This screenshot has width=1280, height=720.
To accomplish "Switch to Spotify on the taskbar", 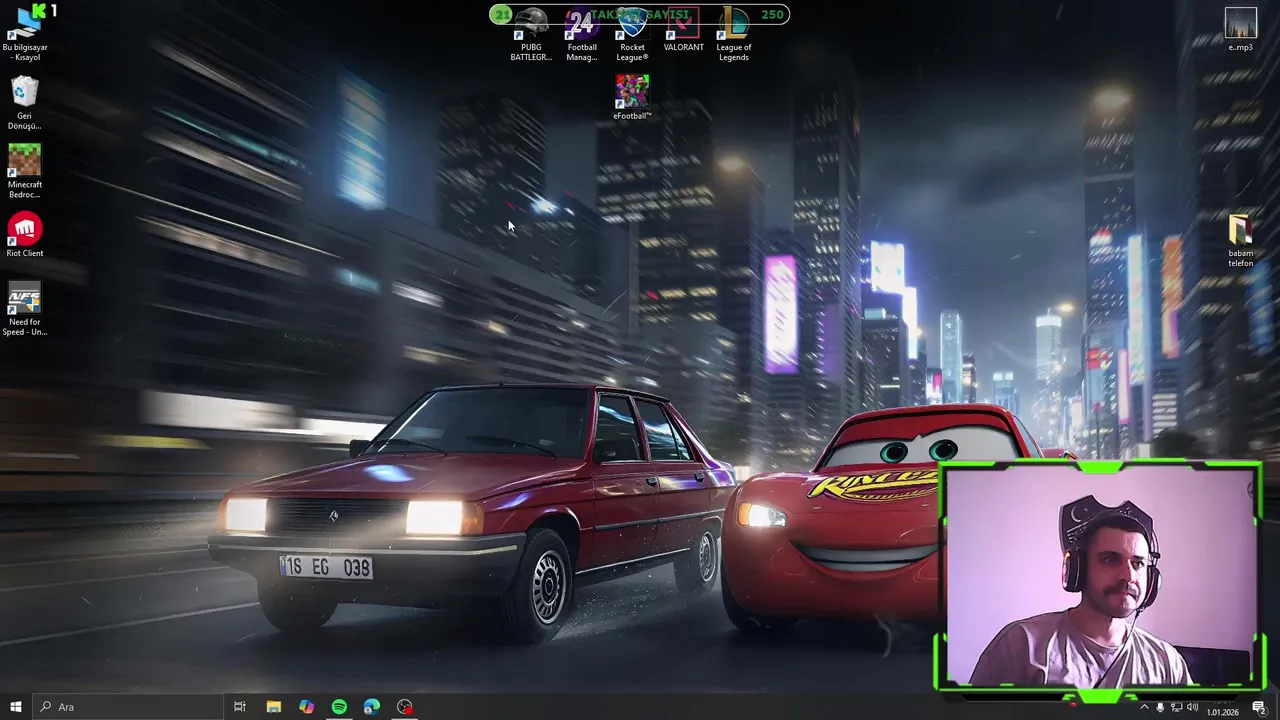I will (339, 707).
